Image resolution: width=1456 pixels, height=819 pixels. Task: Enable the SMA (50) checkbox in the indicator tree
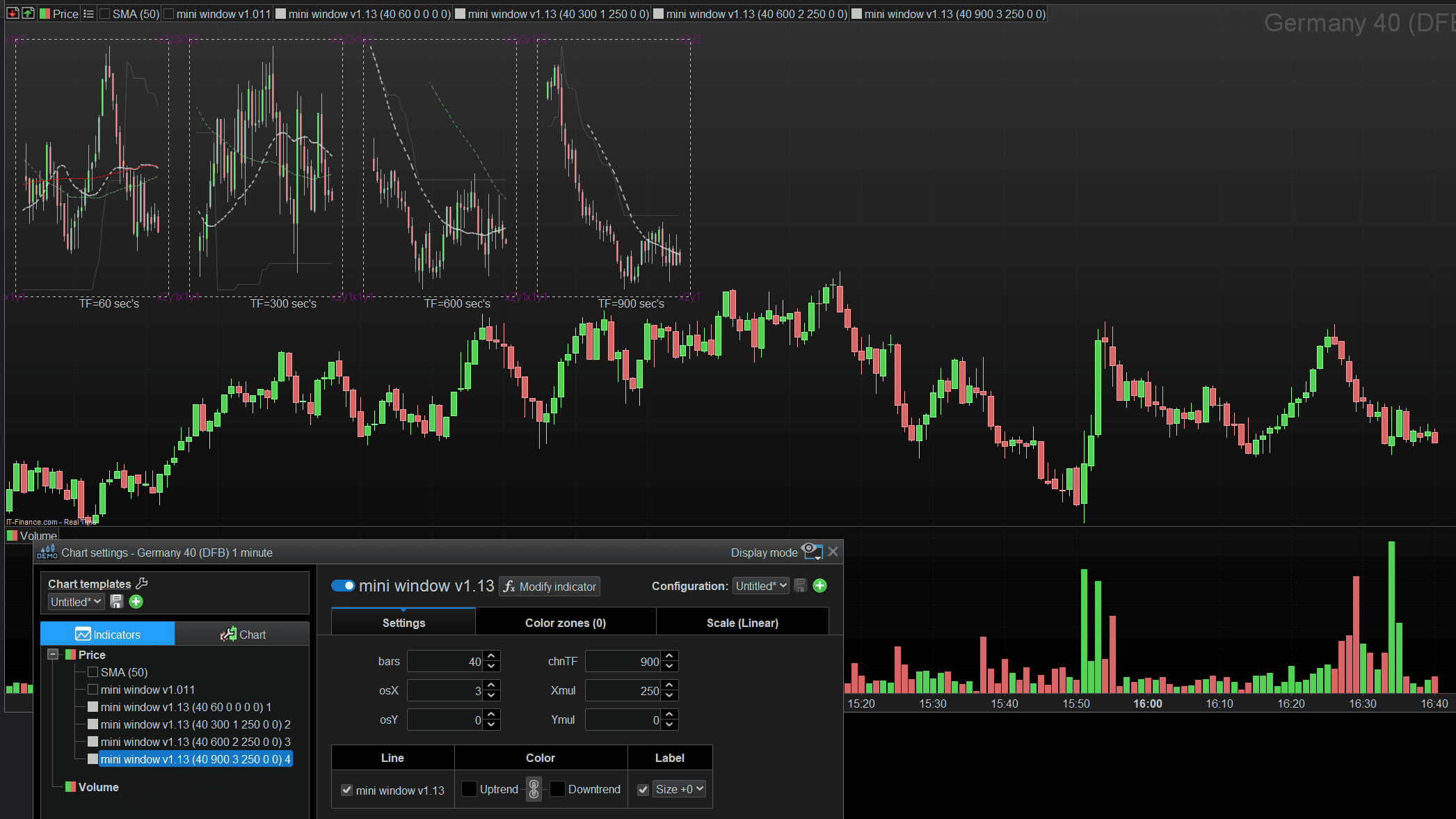click(x=93, y=672)
